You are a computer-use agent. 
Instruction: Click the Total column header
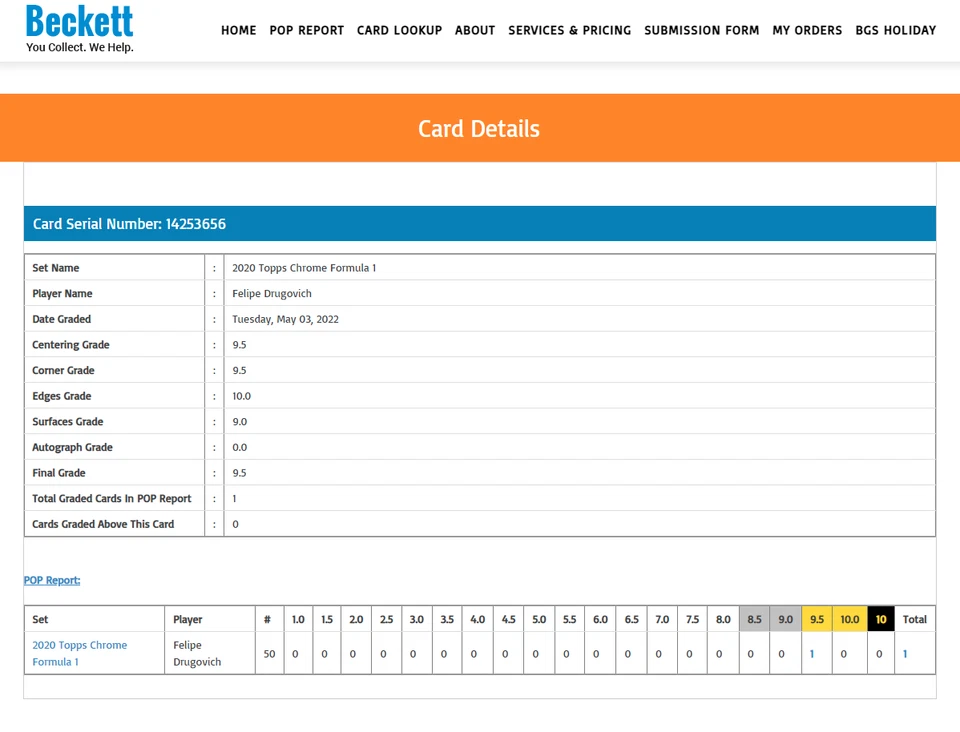915,619
